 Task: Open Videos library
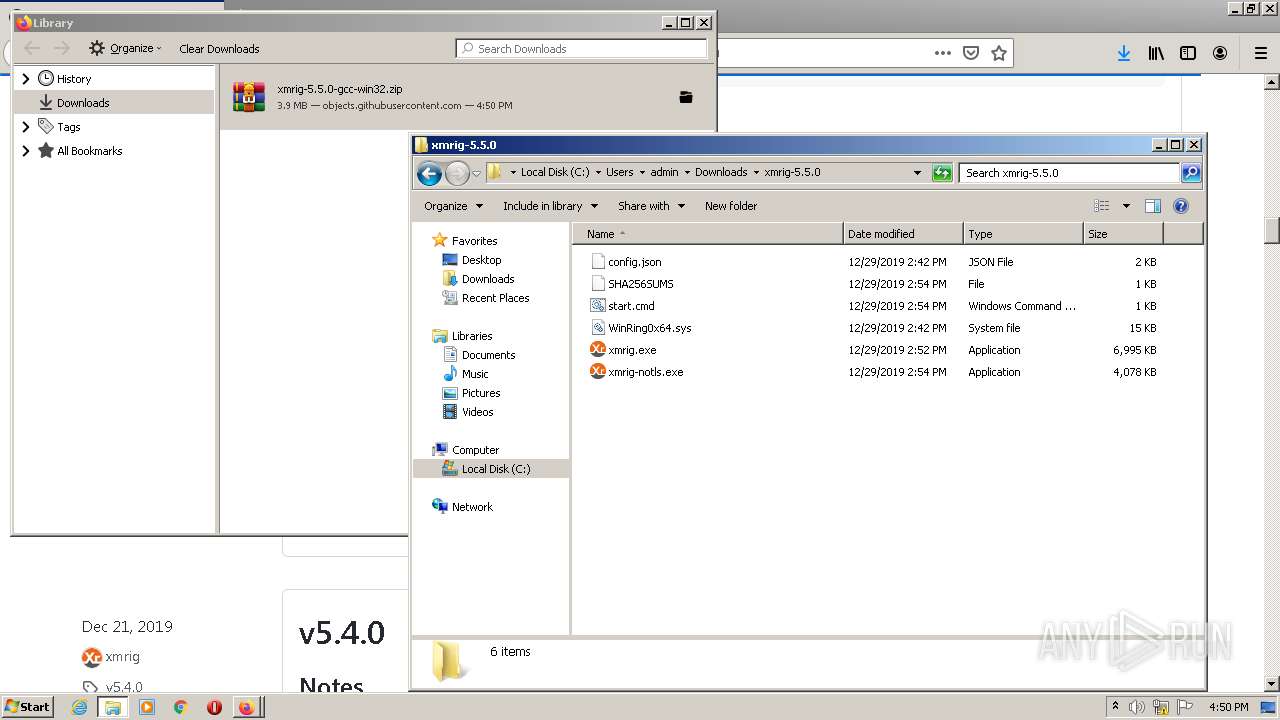pos(477,412)
